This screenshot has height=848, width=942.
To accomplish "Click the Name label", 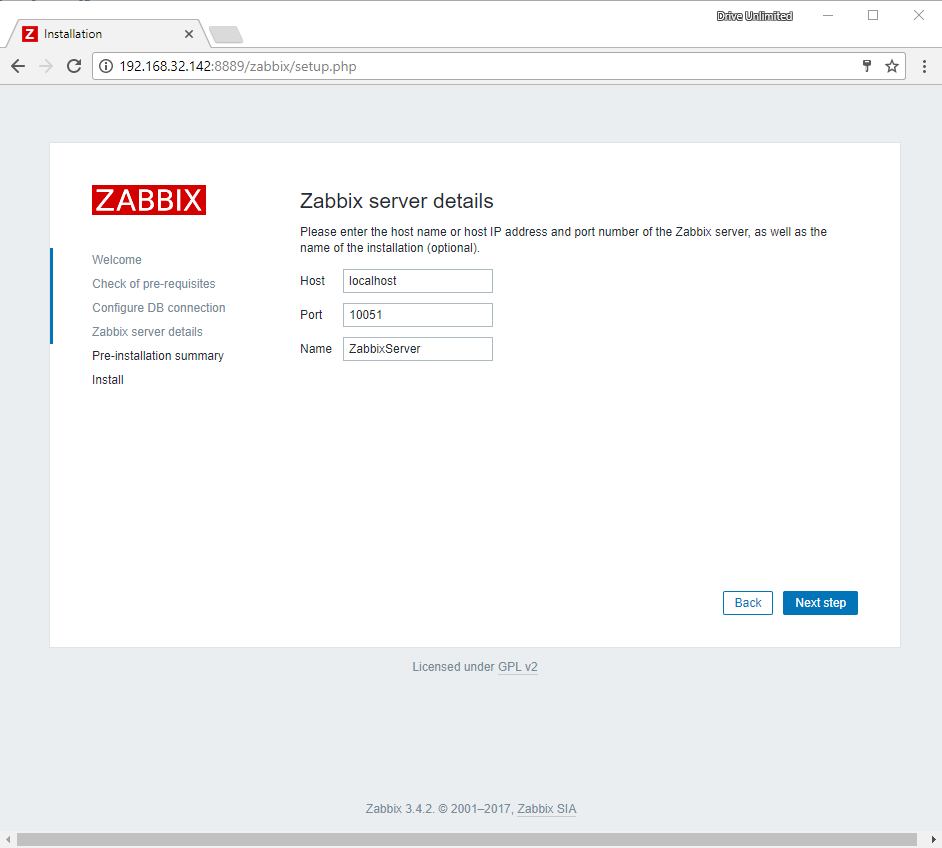I will (316, 348).
